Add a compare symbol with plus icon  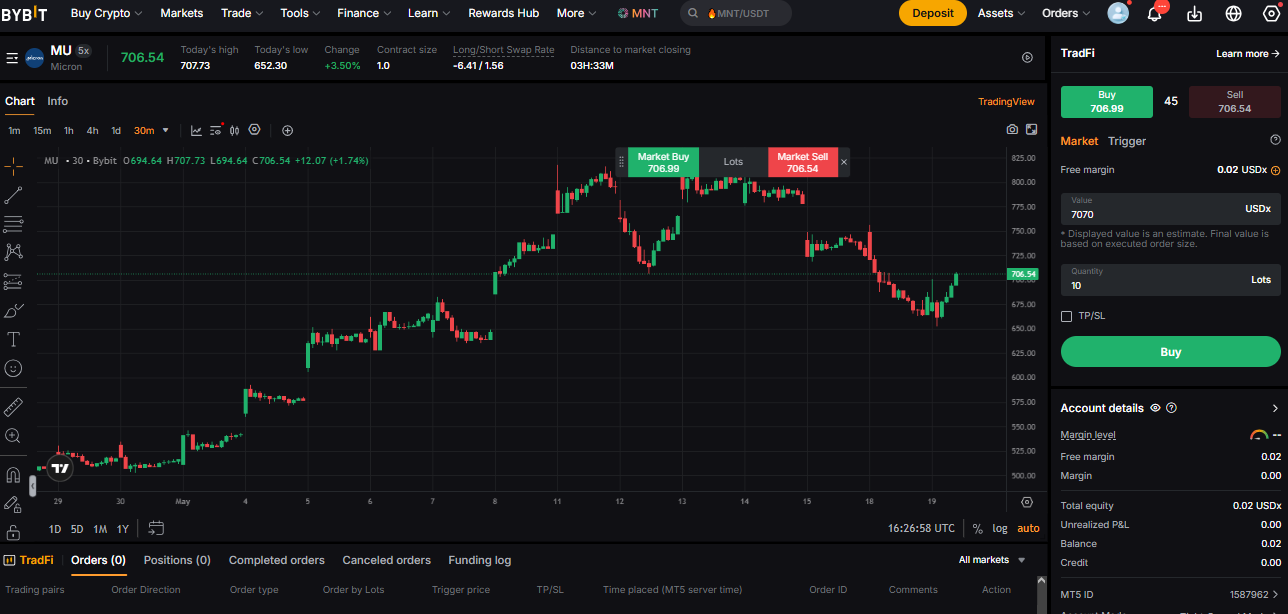[288, 130]
